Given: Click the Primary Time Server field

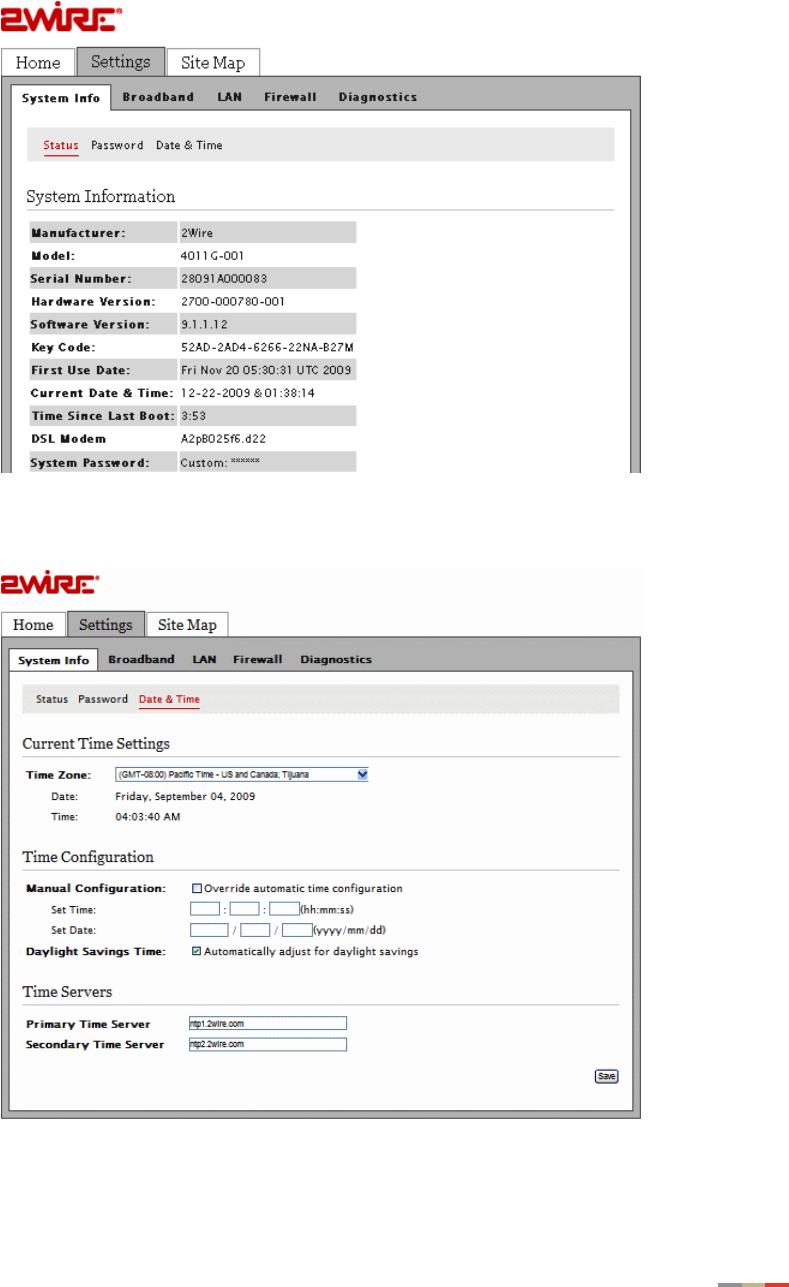Looking at the screenshot, I should point(268,1024).
